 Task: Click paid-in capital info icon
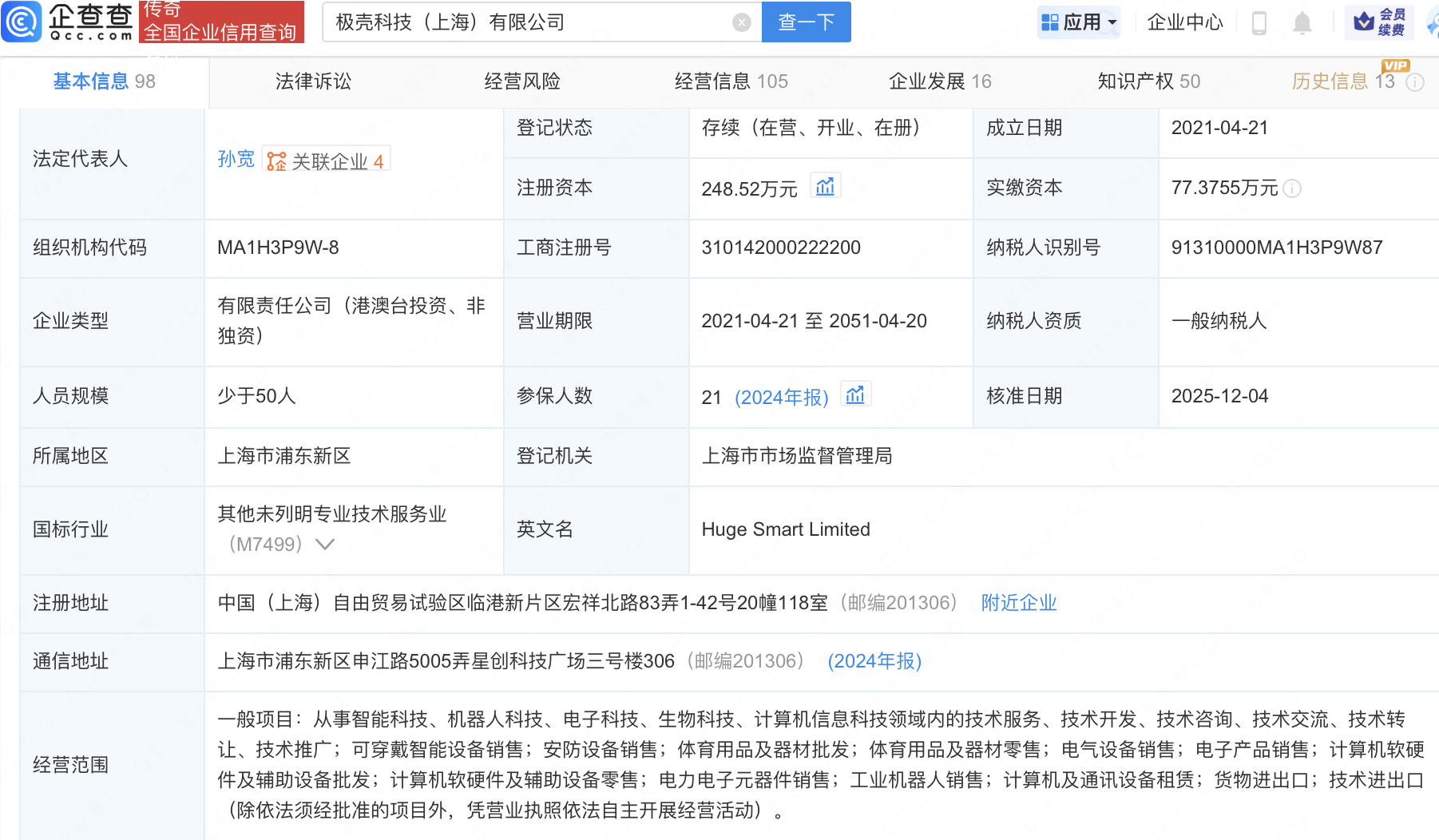pyautogui.click(x=1292, y=188)
